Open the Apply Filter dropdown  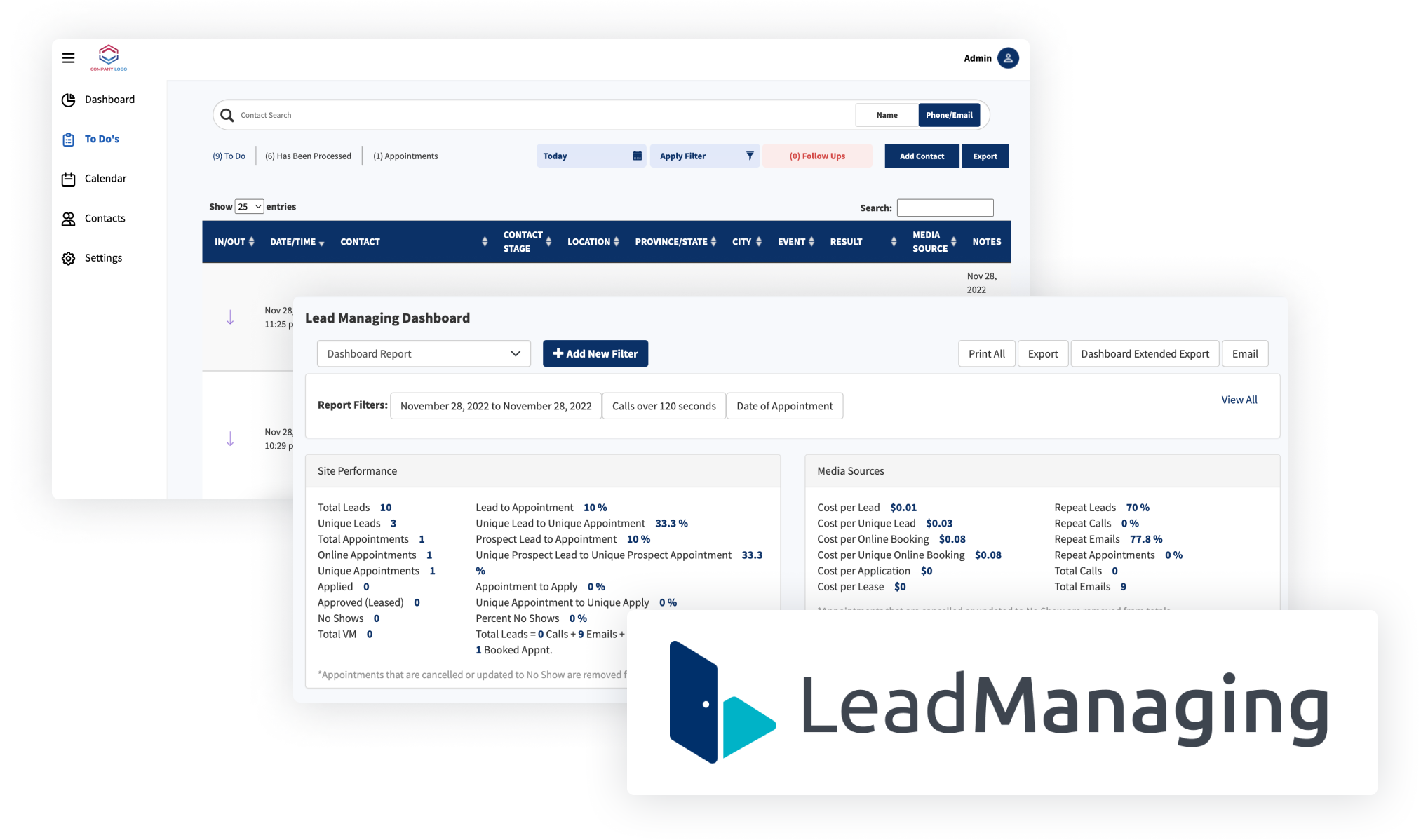pyautogui.click(x=705, y=156)
